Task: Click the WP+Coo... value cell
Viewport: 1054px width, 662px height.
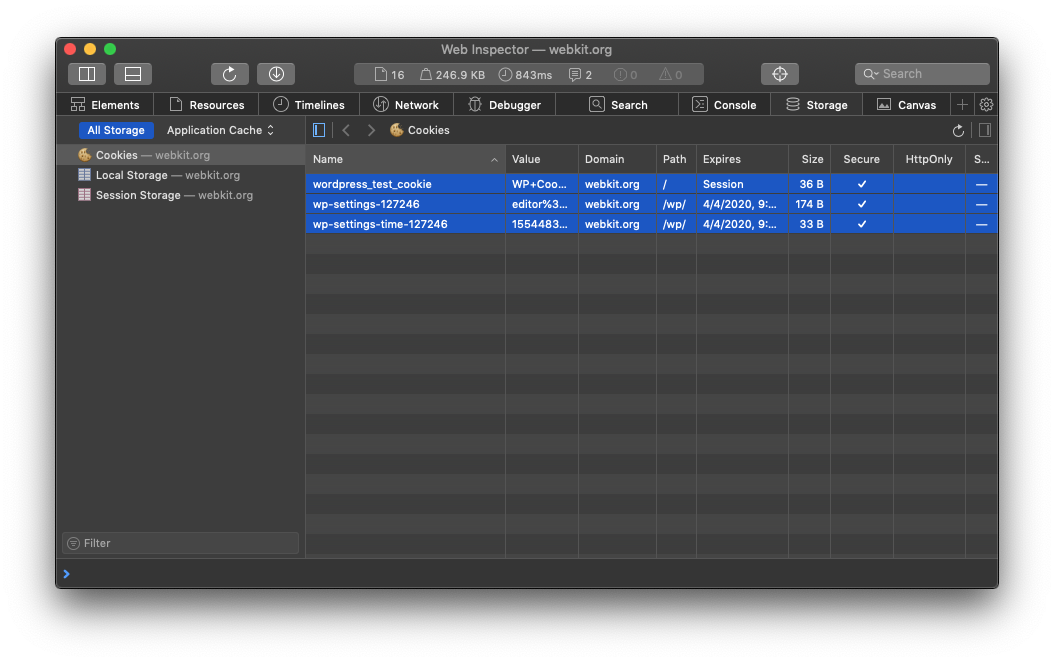Action: point(542,184)
